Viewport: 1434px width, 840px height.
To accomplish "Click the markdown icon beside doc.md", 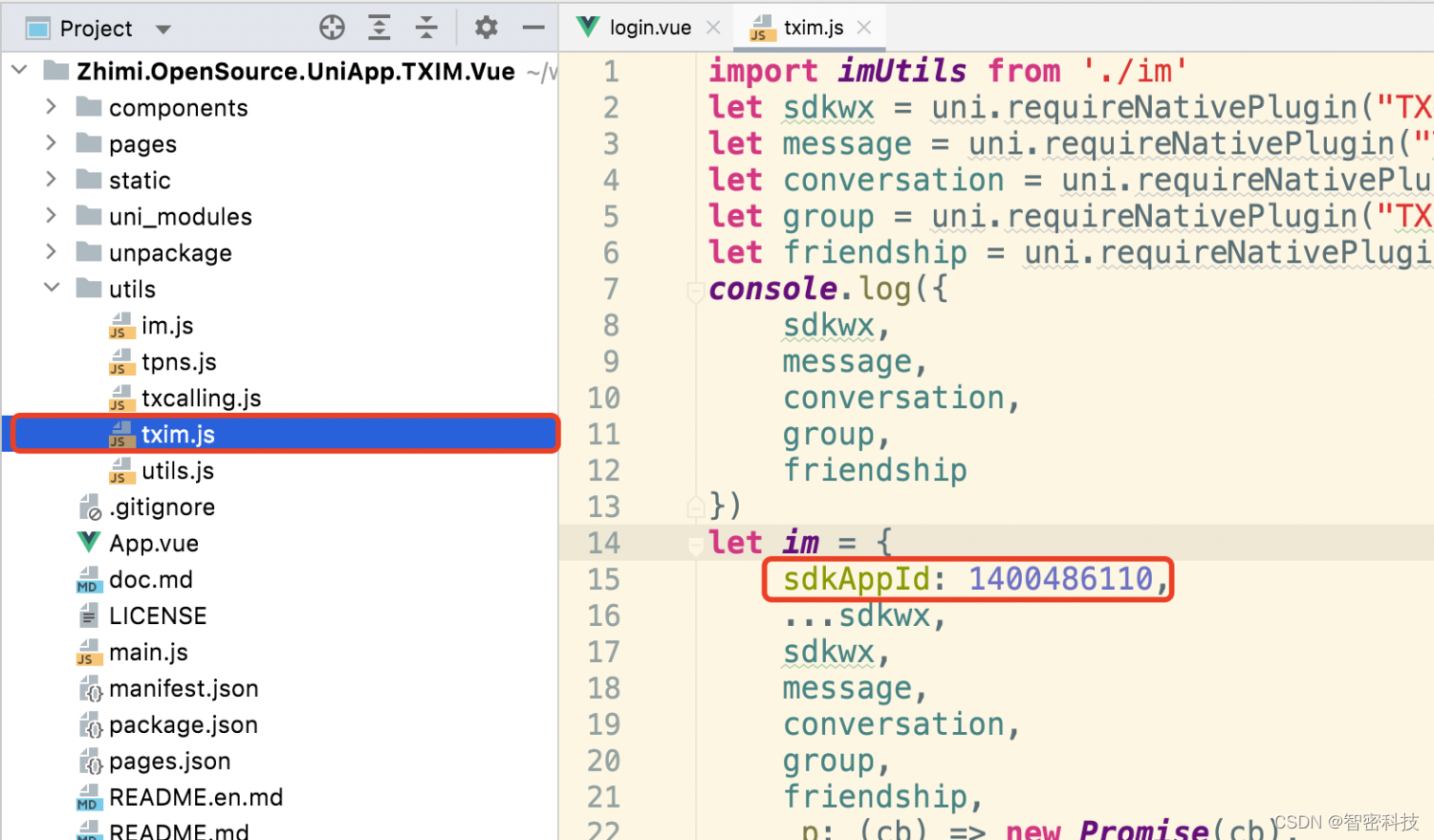I will [89, 580].
